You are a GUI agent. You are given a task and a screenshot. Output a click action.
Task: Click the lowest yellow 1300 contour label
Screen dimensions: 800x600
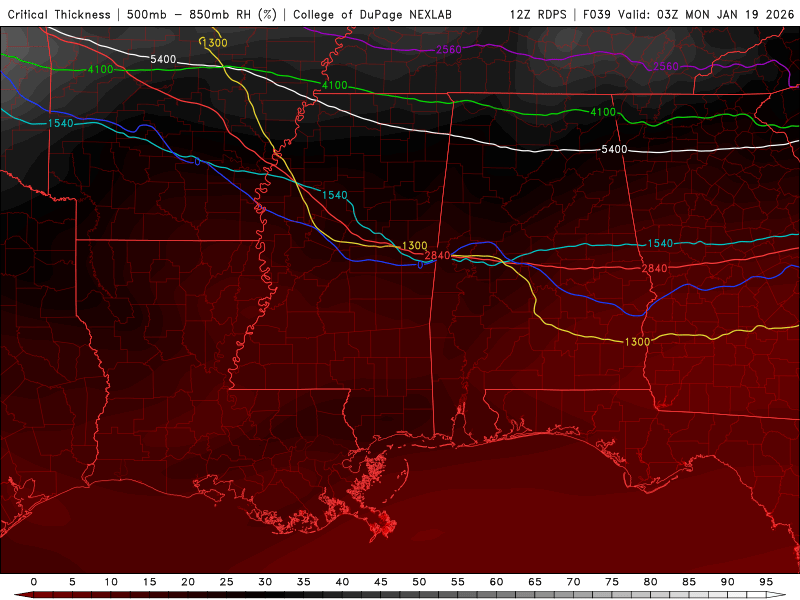click(637, 342)
